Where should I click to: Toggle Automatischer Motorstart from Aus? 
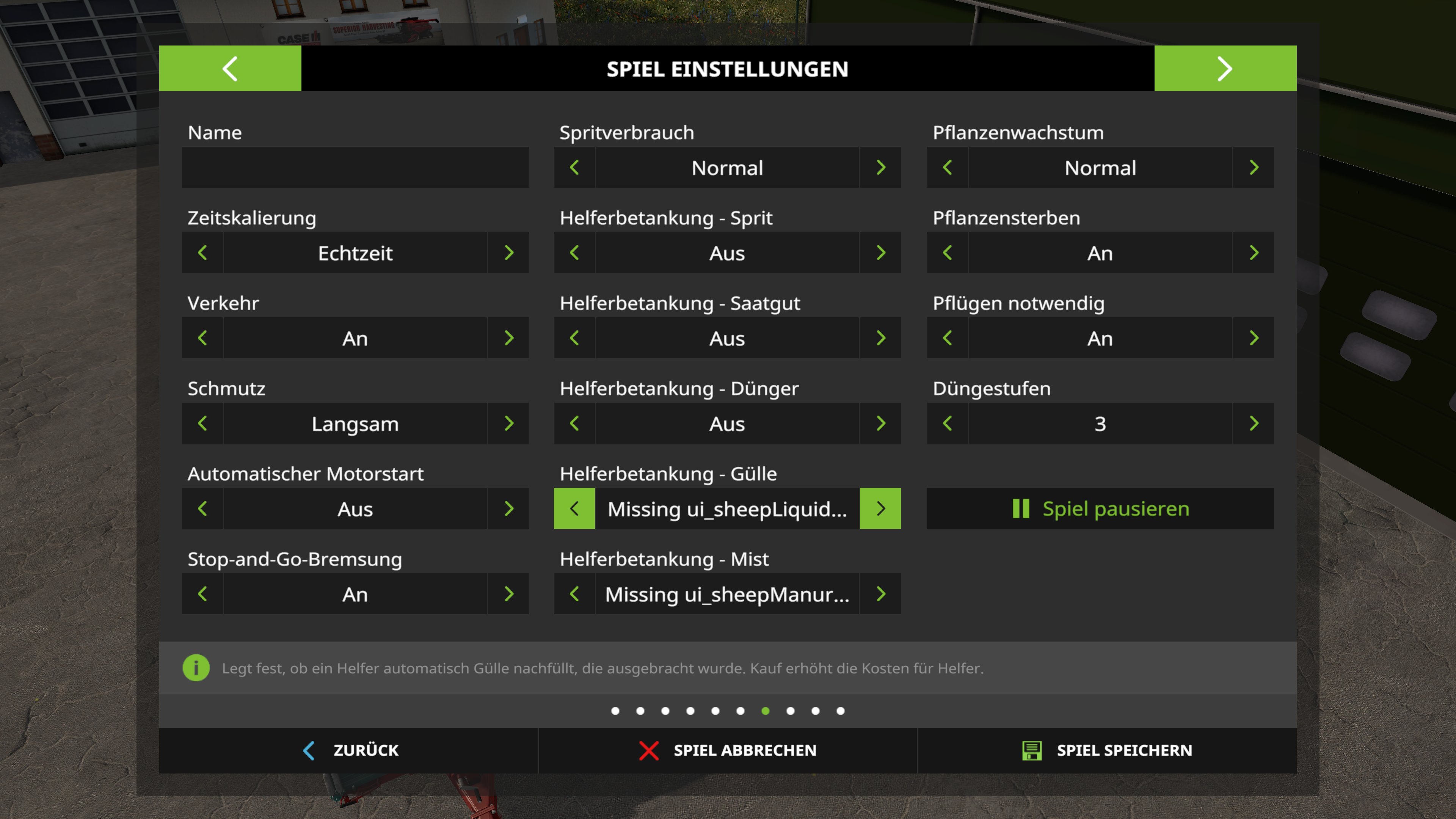[x=509, y=508]
